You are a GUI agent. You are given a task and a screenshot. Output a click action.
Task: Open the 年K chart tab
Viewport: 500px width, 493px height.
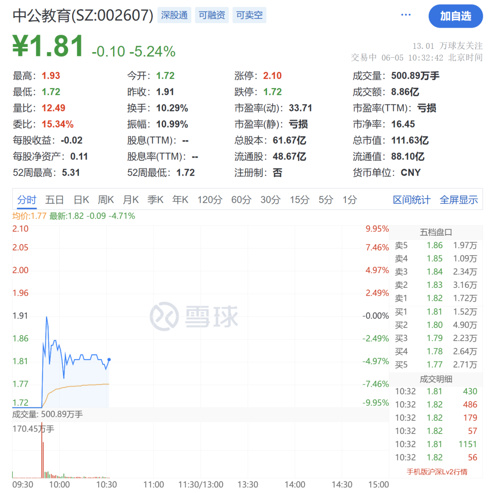180,200
